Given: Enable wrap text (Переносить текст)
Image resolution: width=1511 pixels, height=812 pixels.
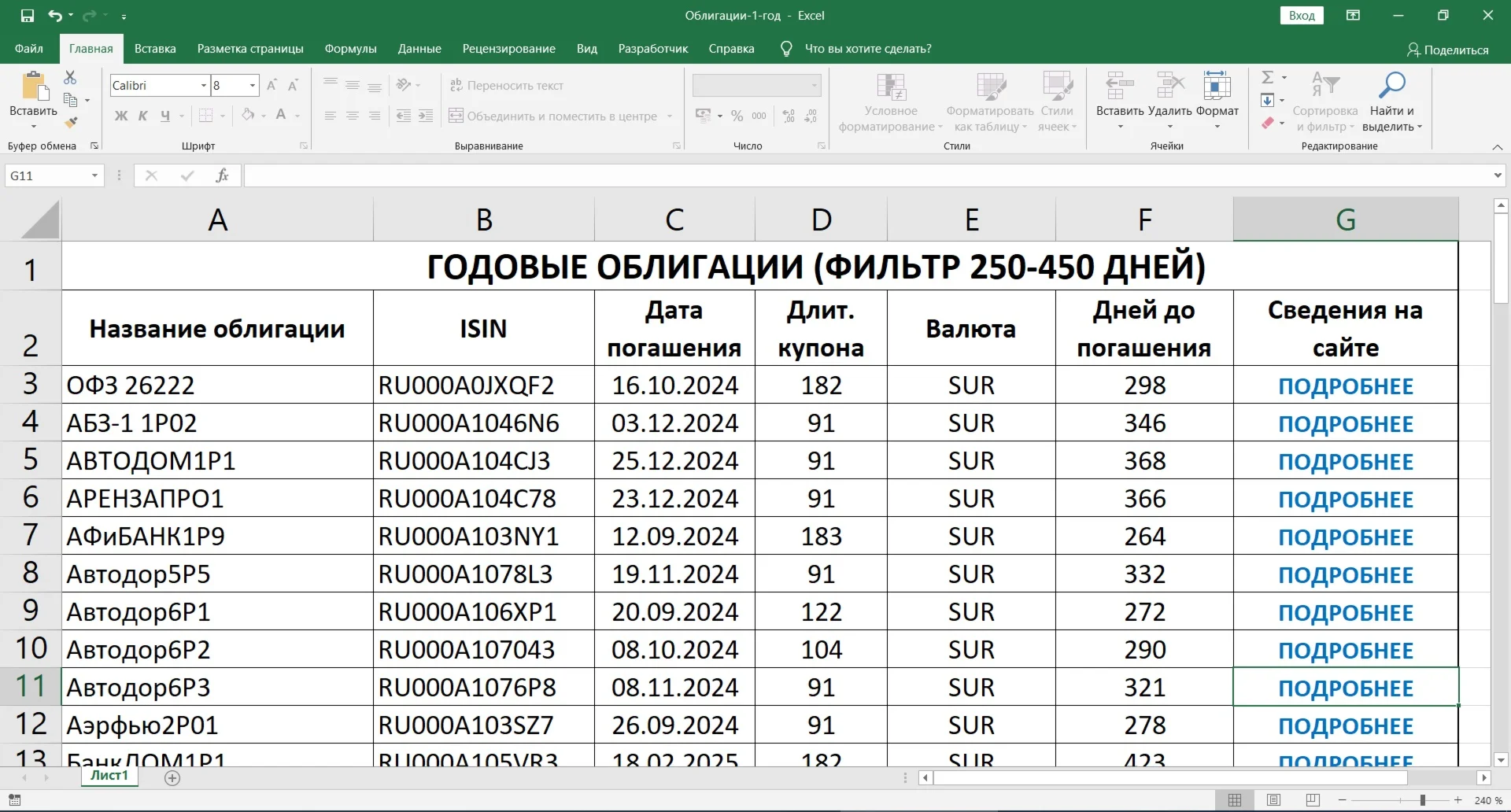Looking at the screenshot, I should pos(507,85).
